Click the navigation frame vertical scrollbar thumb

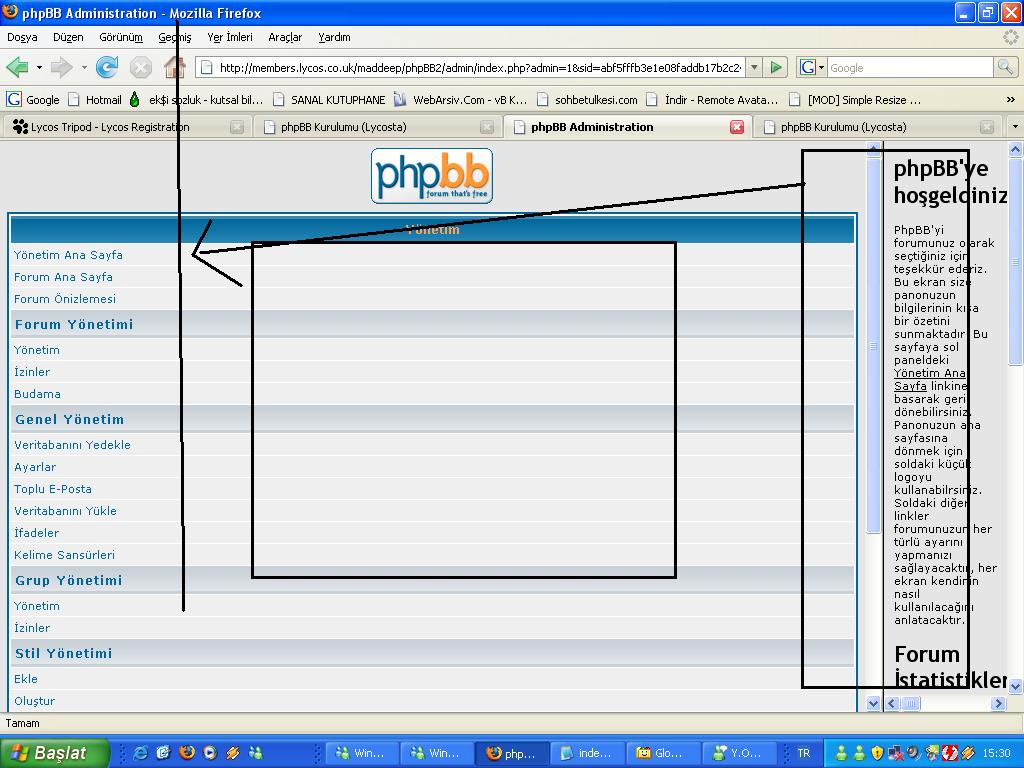click(x=873, y=346)
